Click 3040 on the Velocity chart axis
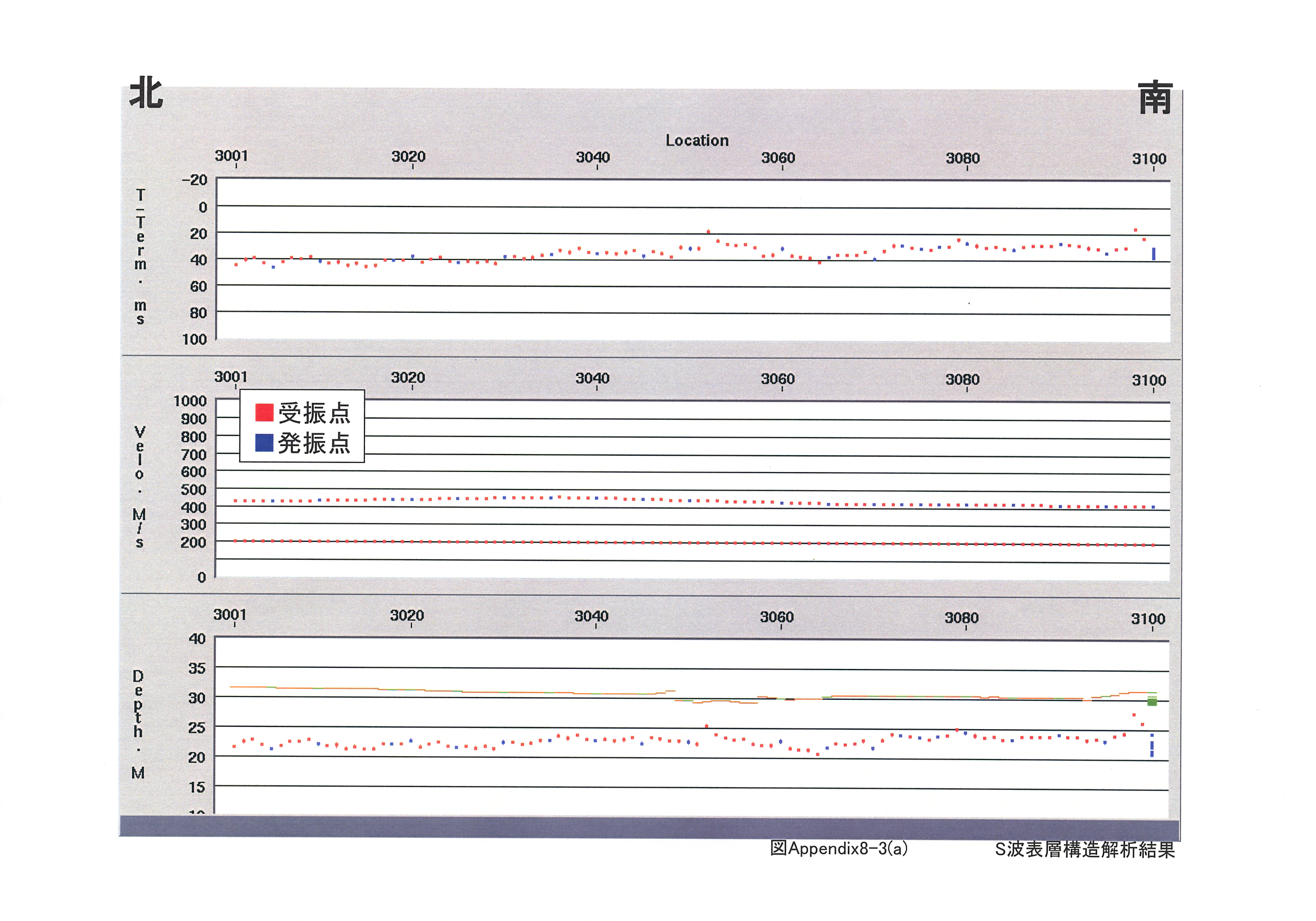This screenshot has height=921, width=1316. pos(593,379)
